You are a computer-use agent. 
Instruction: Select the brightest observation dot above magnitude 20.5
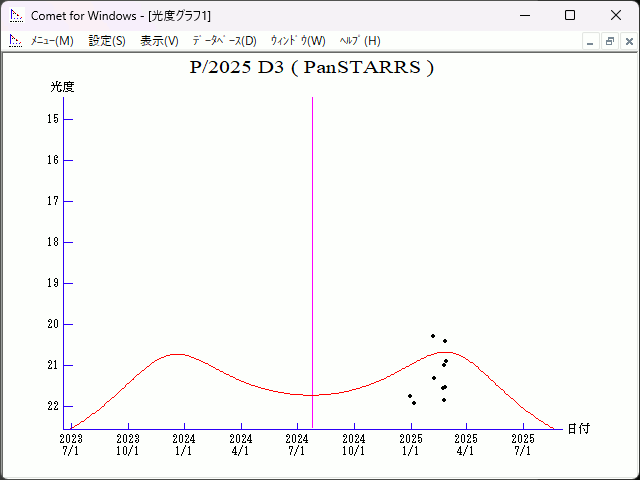[x=433, y=336]
